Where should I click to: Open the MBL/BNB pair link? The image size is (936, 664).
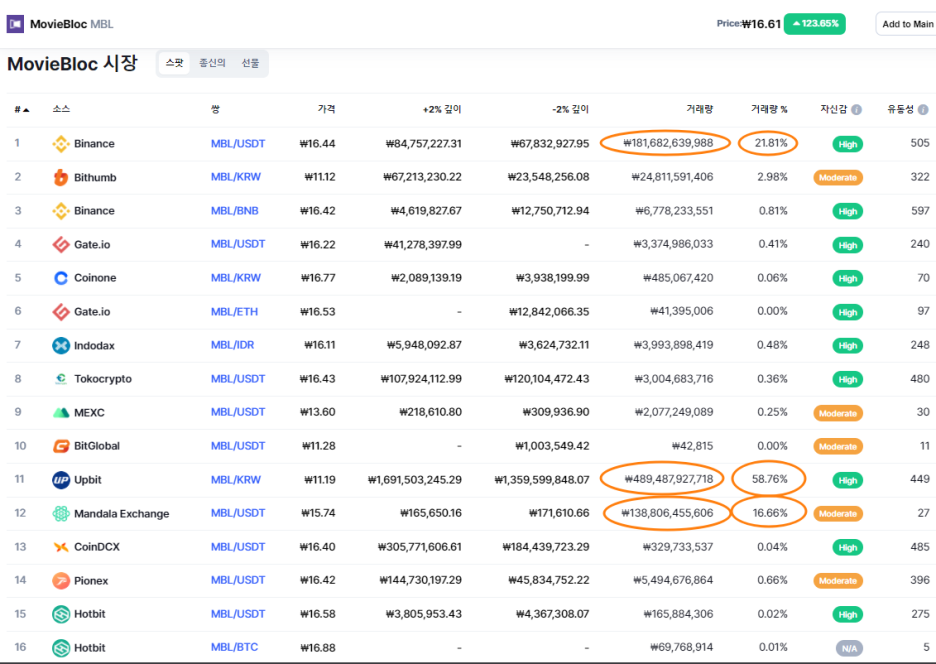click(x=235, y=211)
